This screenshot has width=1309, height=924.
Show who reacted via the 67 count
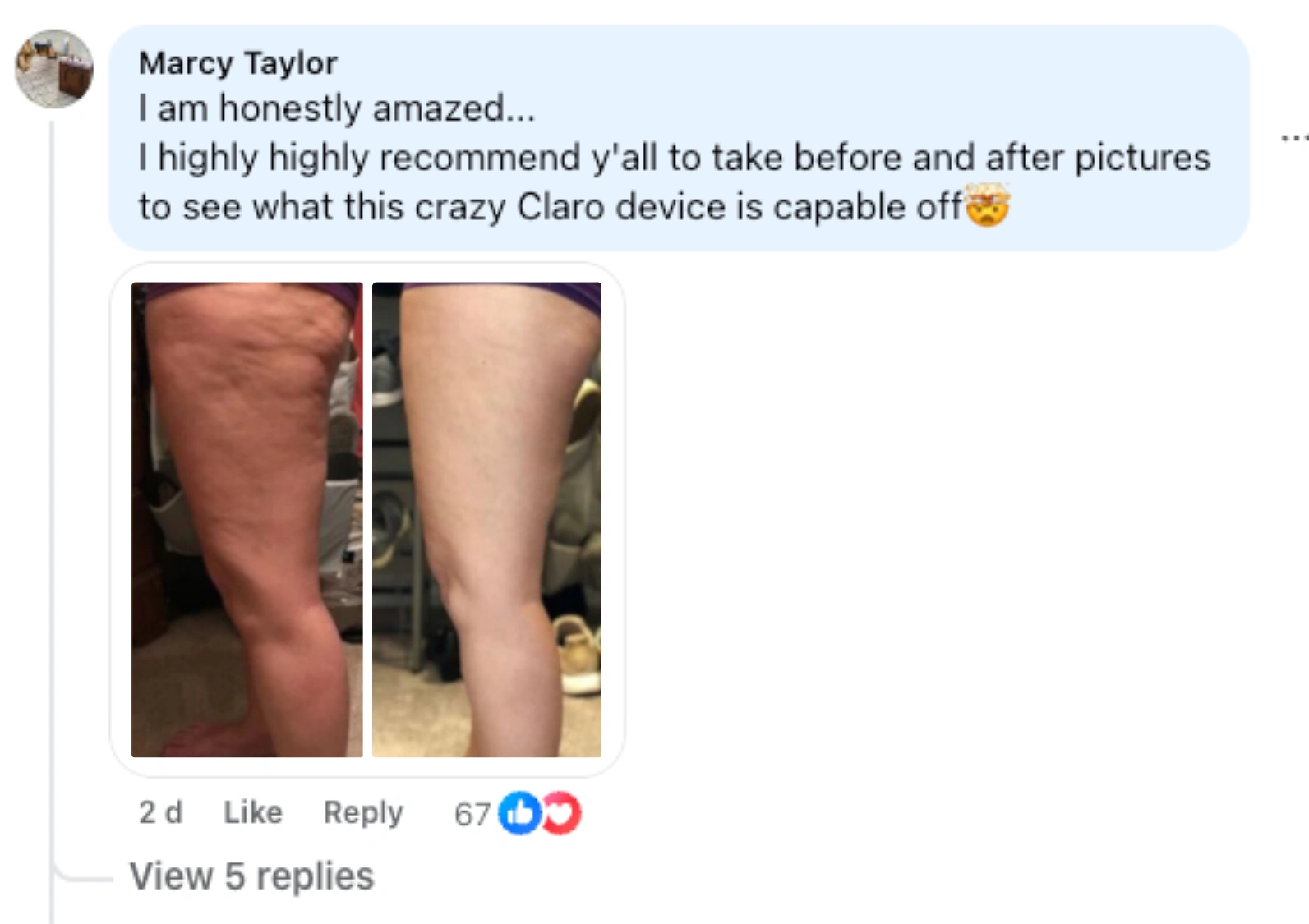coord(472,814)
